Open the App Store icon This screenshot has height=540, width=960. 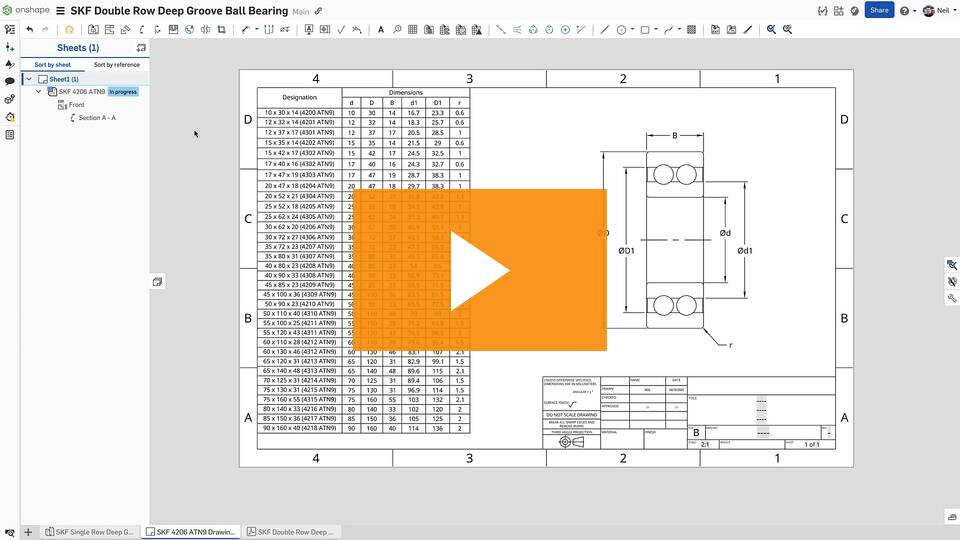838,10
